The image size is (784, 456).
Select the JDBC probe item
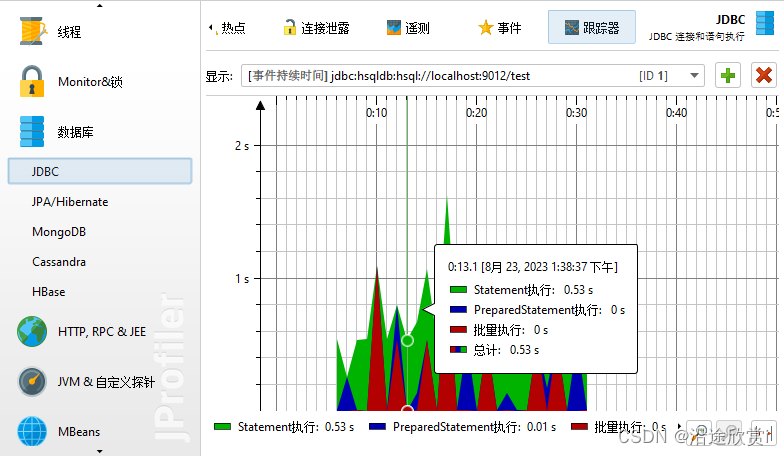point(100,172)
